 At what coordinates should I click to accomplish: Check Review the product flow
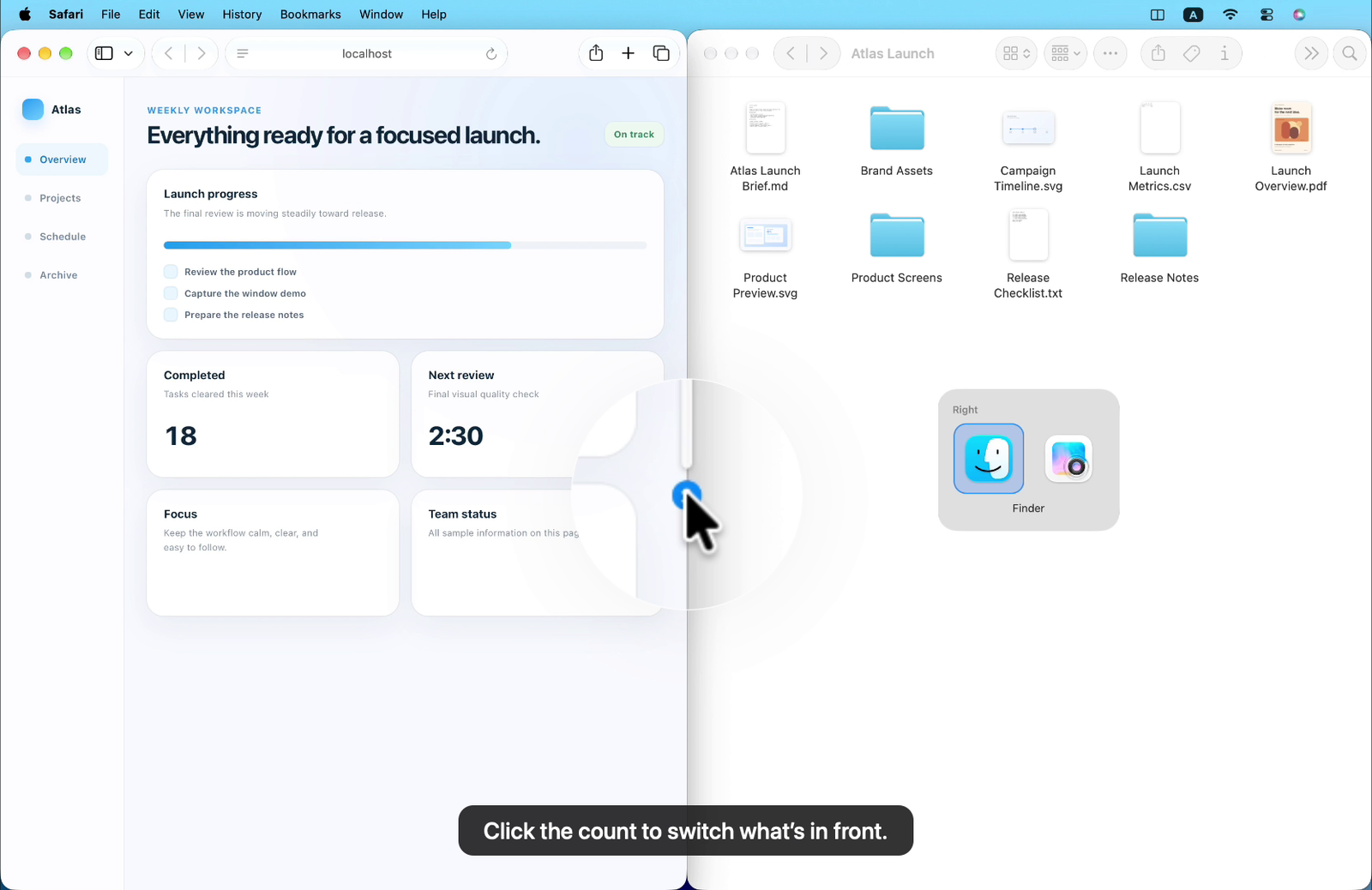(x=171, y=272)
